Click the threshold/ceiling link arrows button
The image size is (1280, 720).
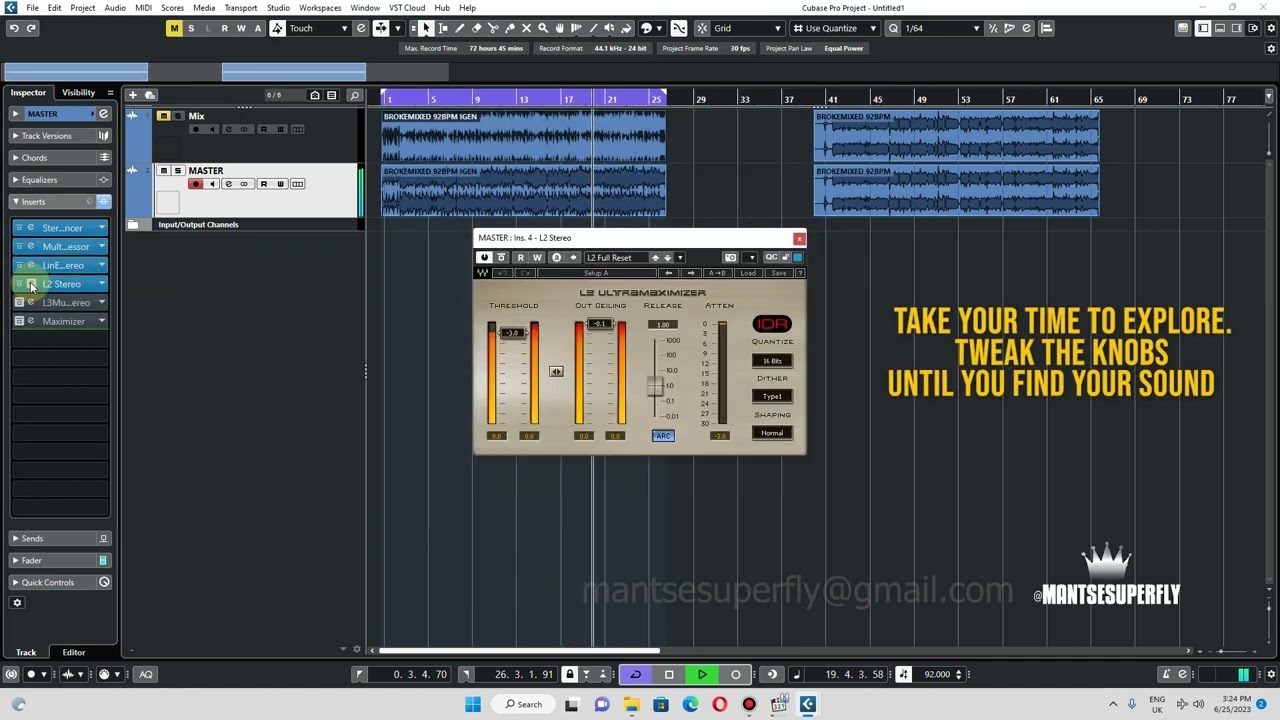coord(556,371)
